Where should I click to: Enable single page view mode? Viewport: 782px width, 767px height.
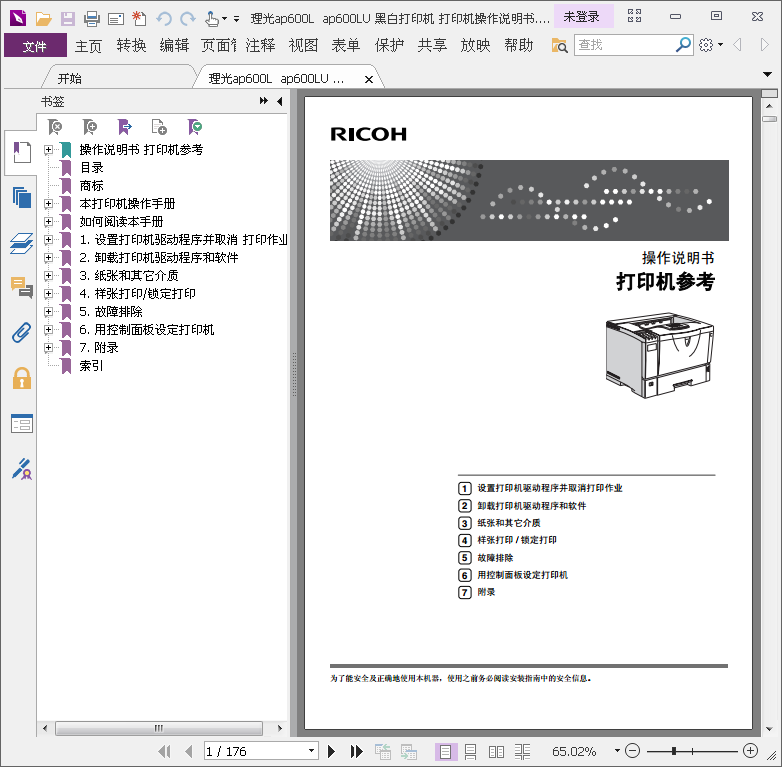coord(445,751)
